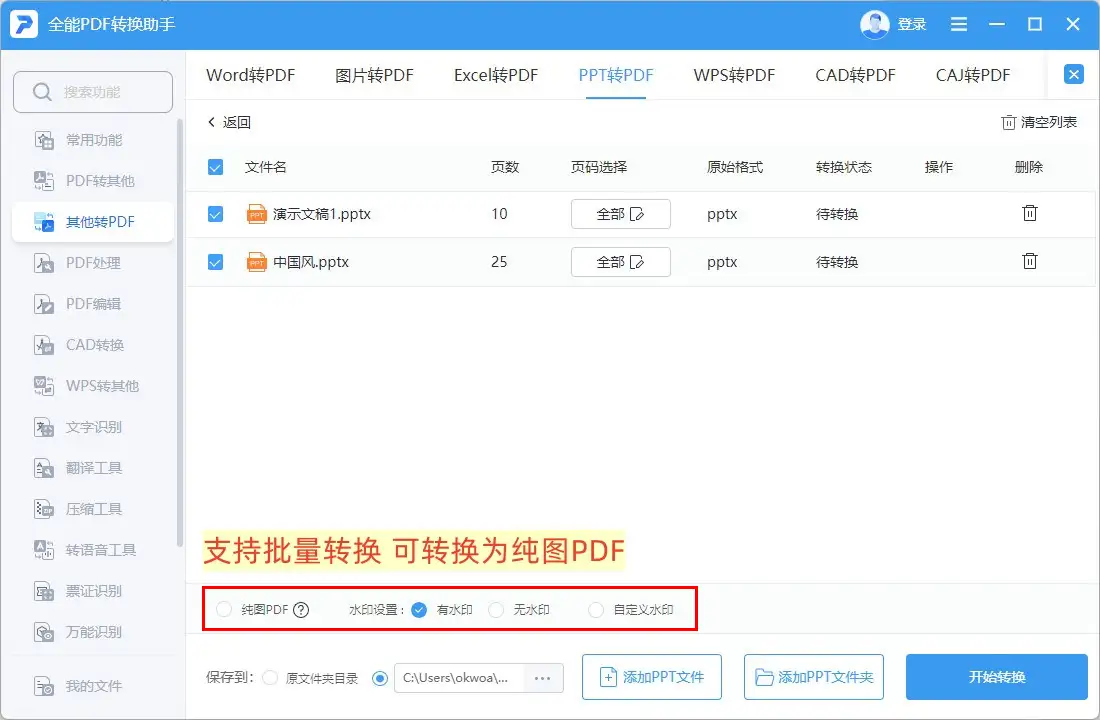Click the 压缩工具 sidebar icon
Screen dimensions: 1100x720
(x=43, y=509)
